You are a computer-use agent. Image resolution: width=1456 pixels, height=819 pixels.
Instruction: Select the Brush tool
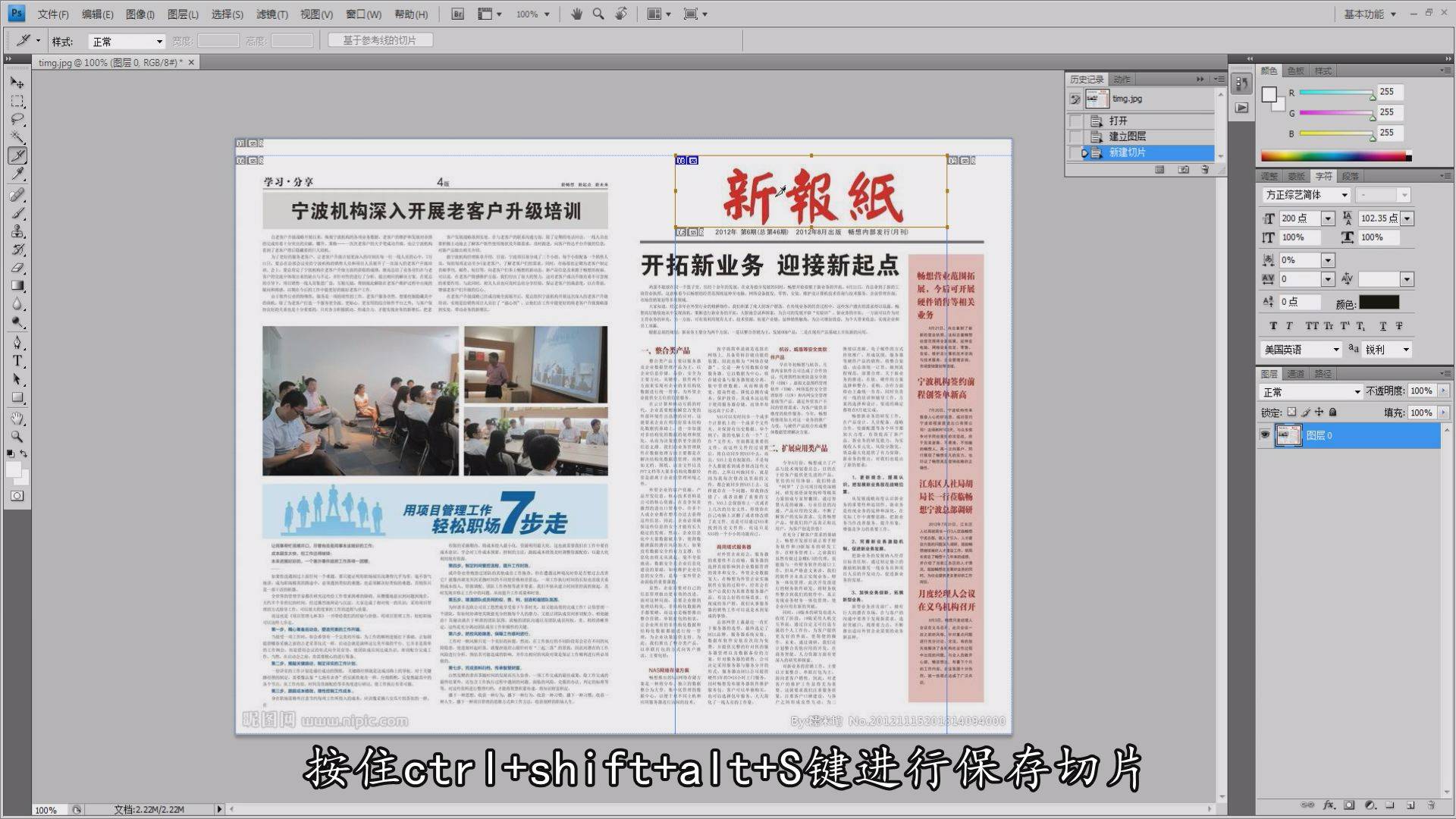(17, 213)
